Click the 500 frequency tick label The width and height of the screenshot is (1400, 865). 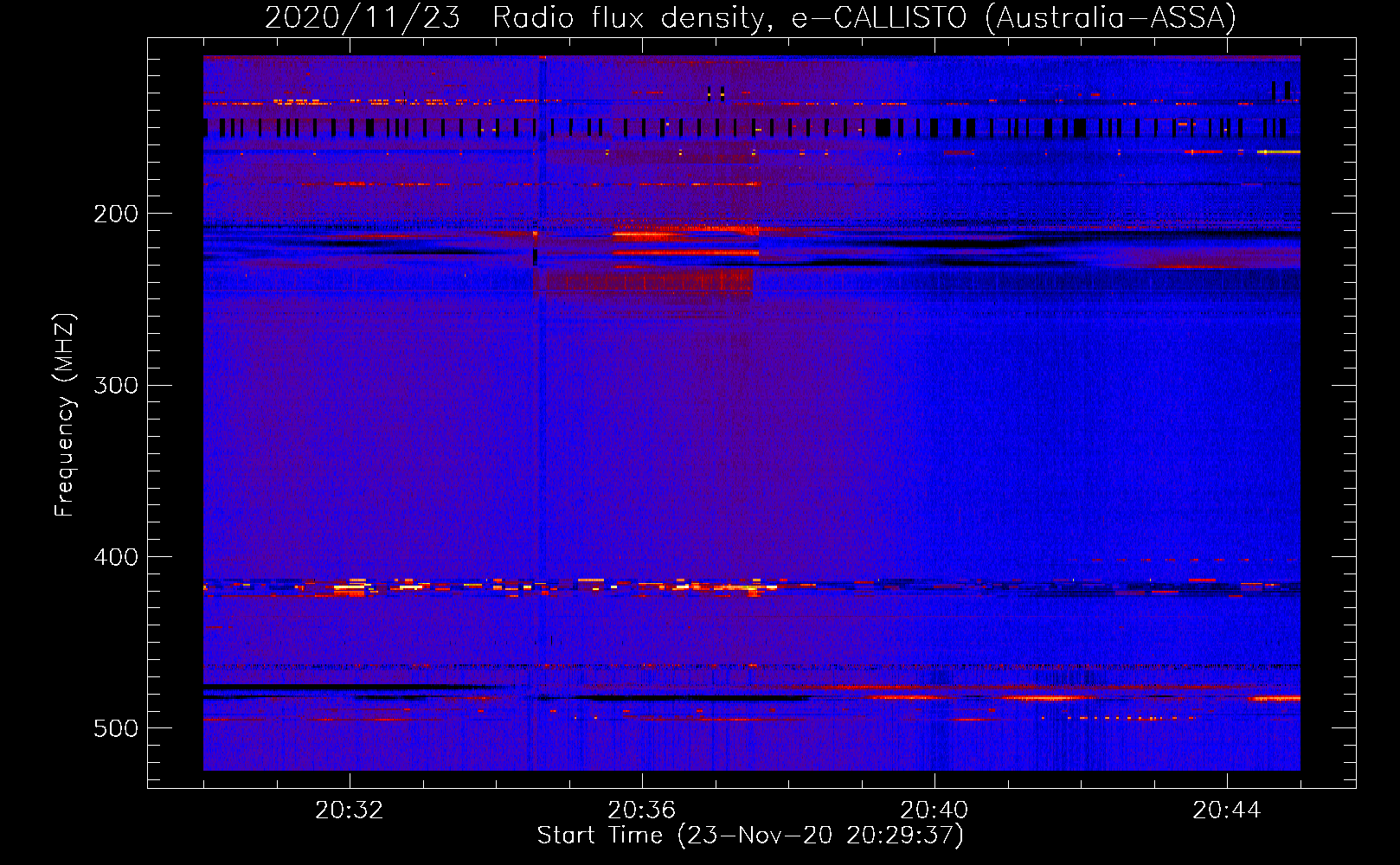116,728
